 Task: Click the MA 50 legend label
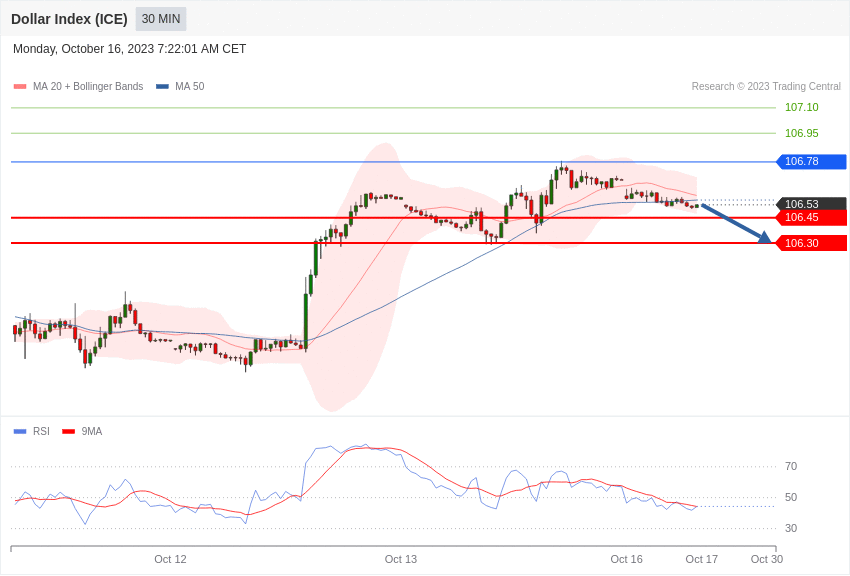[x=190, y=87]
